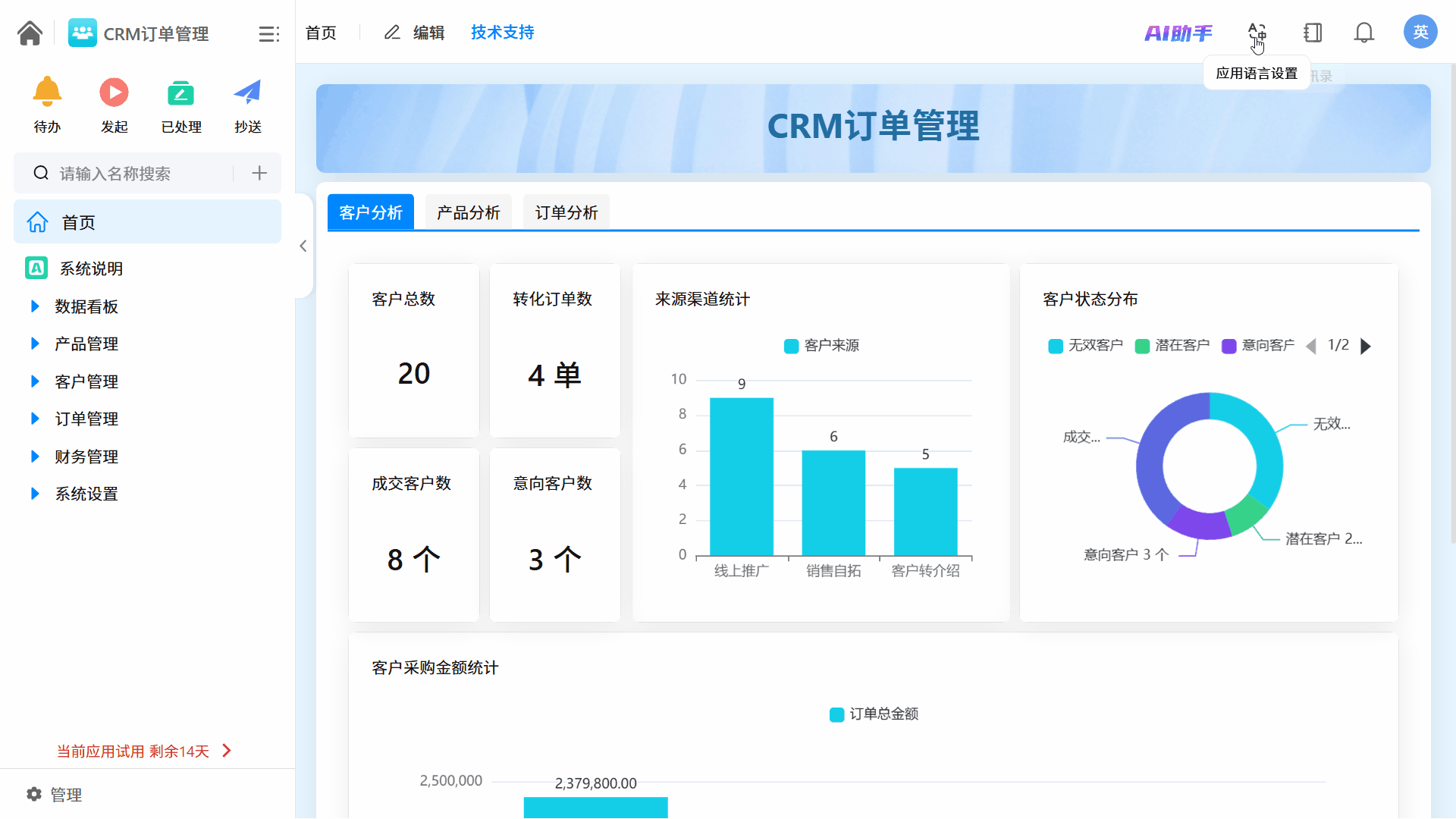This screenshot has width=1456, height=819.
Task: Click the CRM订单管理 app logo icon
Action: (82, 33)
